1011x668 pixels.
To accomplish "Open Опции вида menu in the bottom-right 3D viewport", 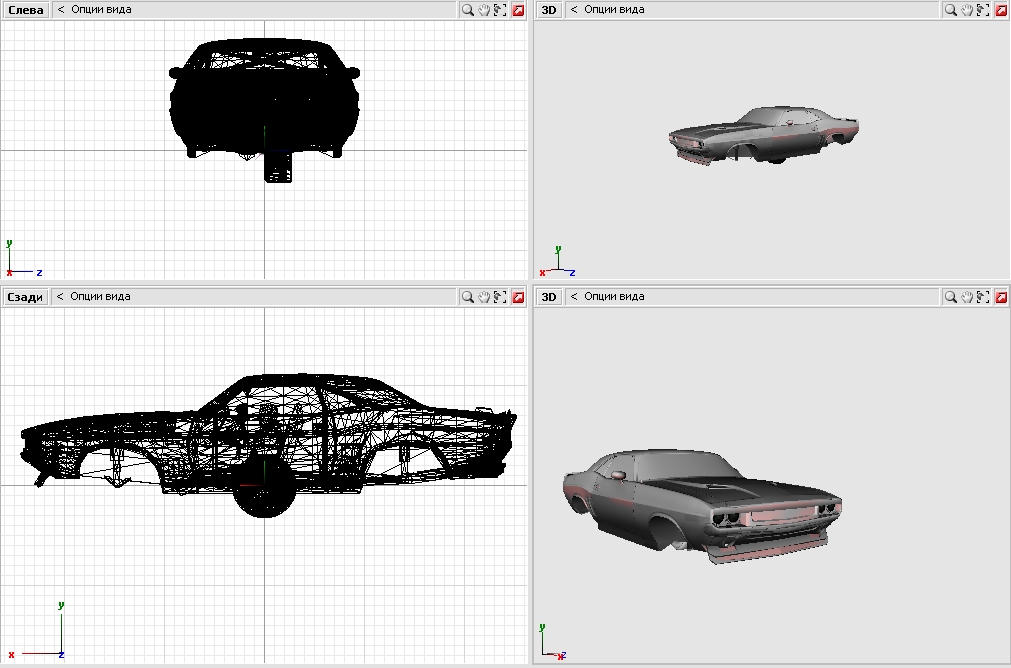I will coord(614,297).
